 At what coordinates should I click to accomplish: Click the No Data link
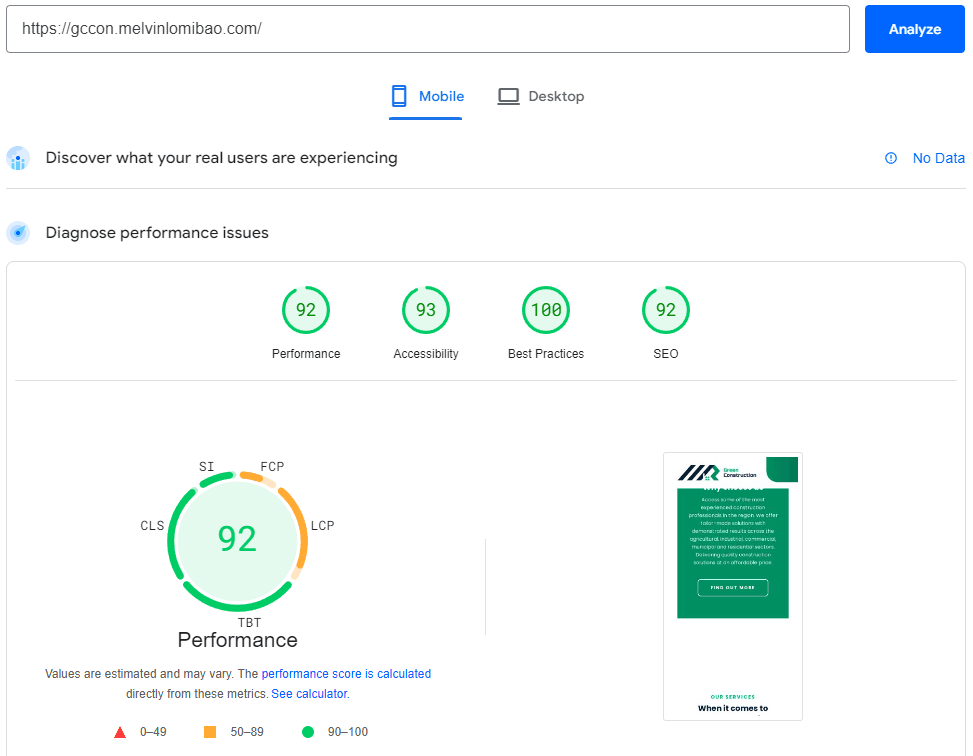[x=938, y=158]
